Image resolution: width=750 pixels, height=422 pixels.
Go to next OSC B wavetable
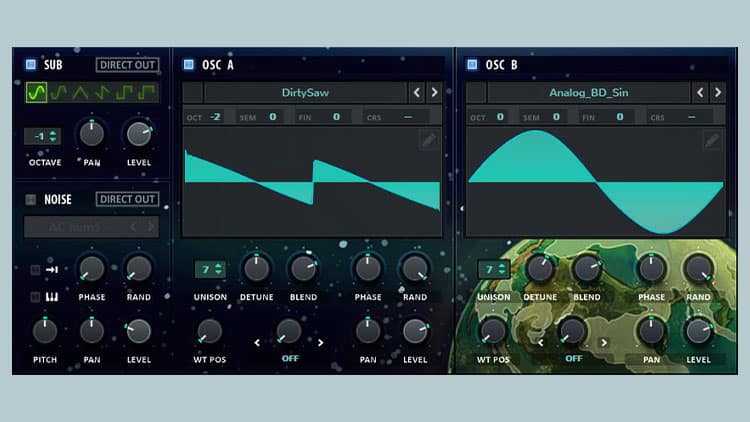717,92
